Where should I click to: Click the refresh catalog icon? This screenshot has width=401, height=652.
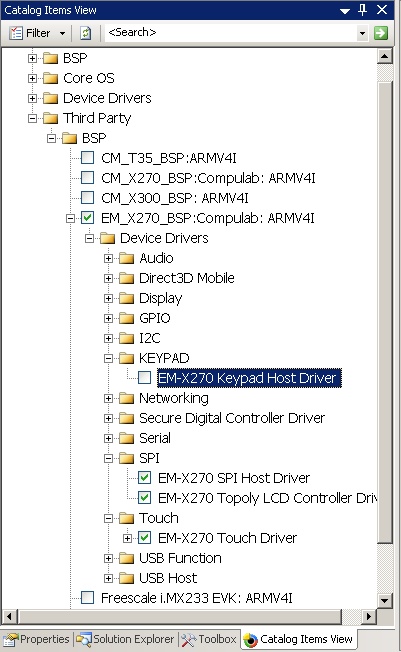point(86,33)
